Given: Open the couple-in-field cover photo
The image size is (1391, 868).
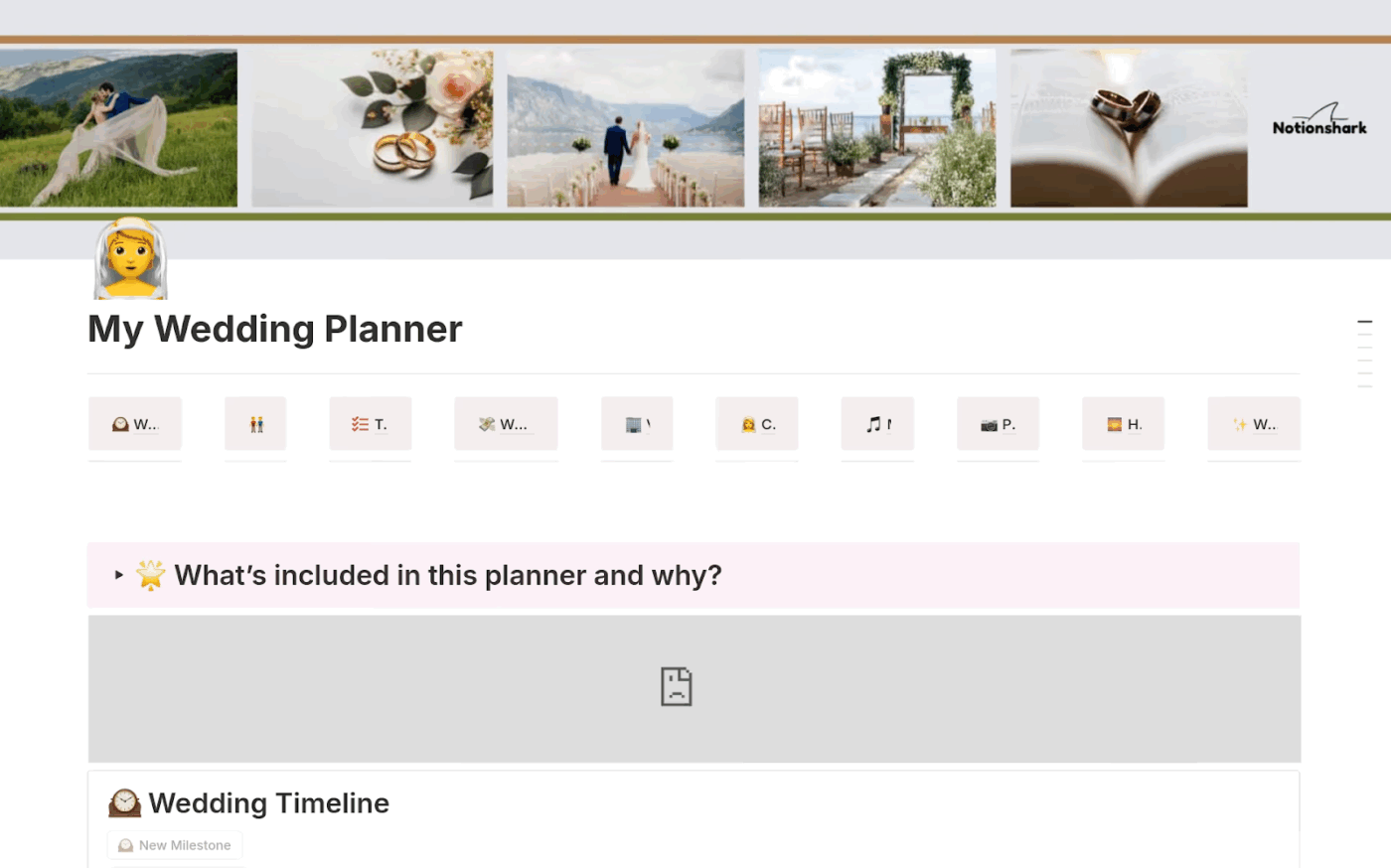Looking at the screenshot, I should coord(118,127).
